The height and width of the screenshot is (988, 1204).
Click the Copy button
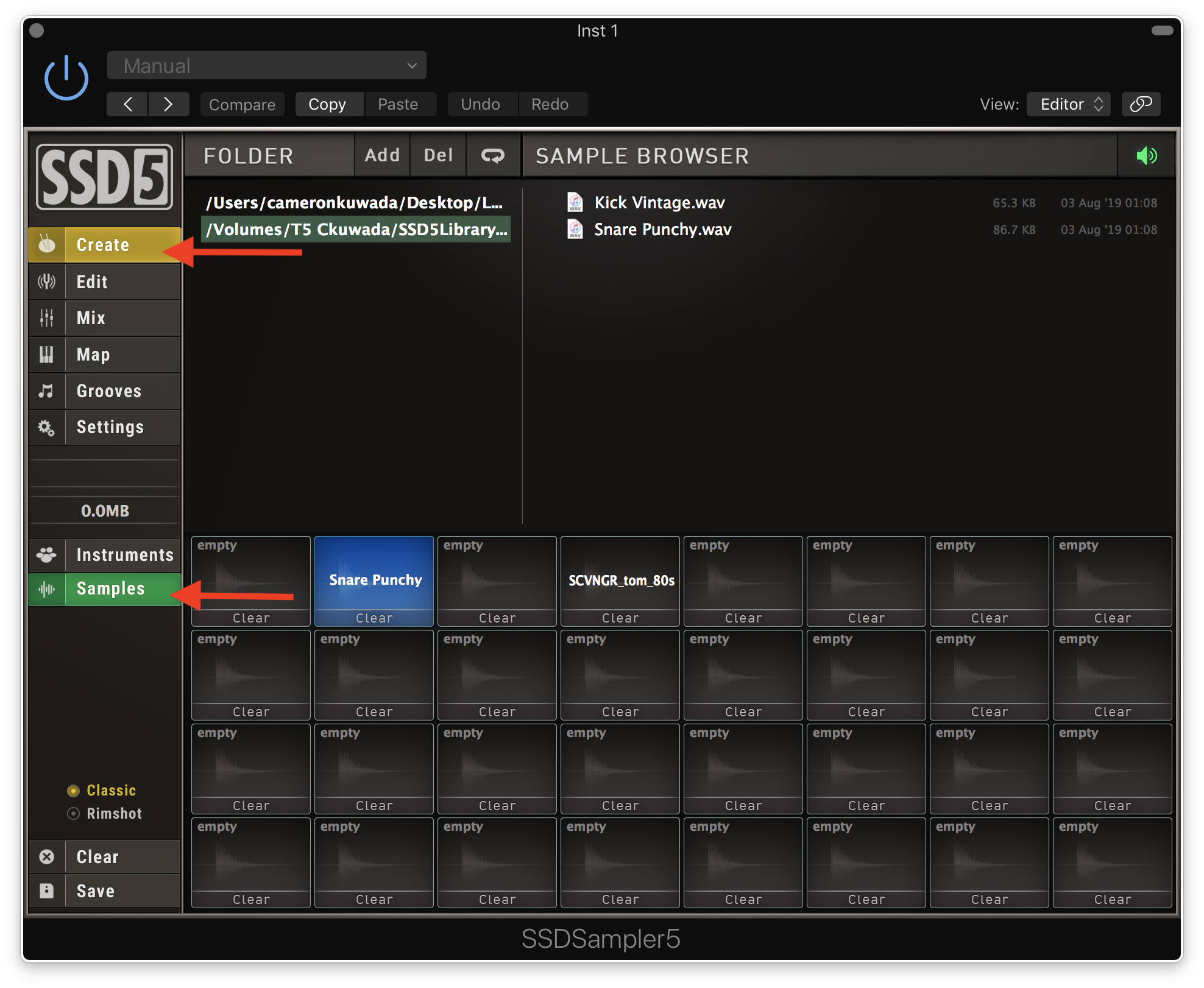point(329,104)
